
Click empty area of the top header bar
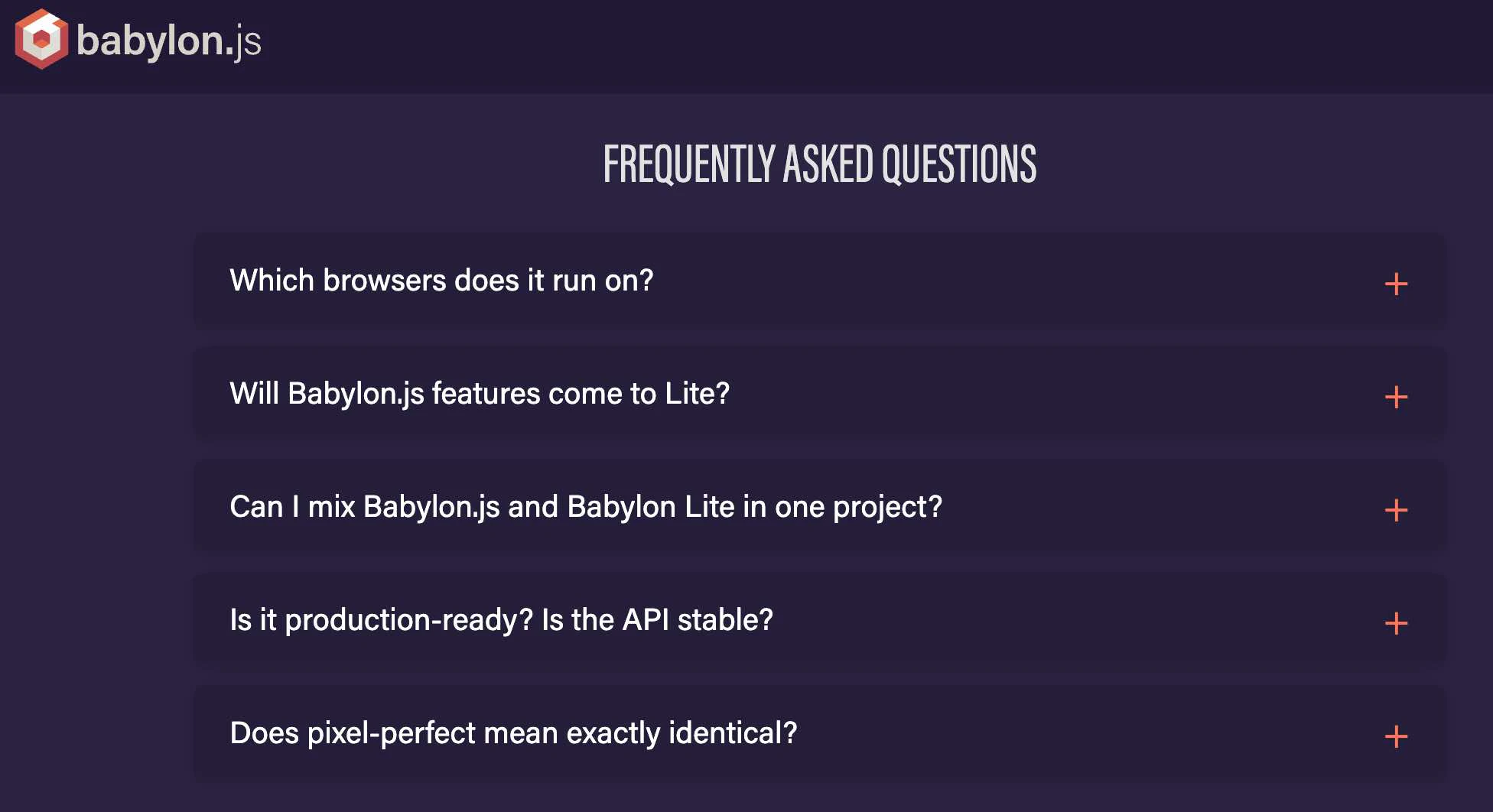[x=841, y=46]
